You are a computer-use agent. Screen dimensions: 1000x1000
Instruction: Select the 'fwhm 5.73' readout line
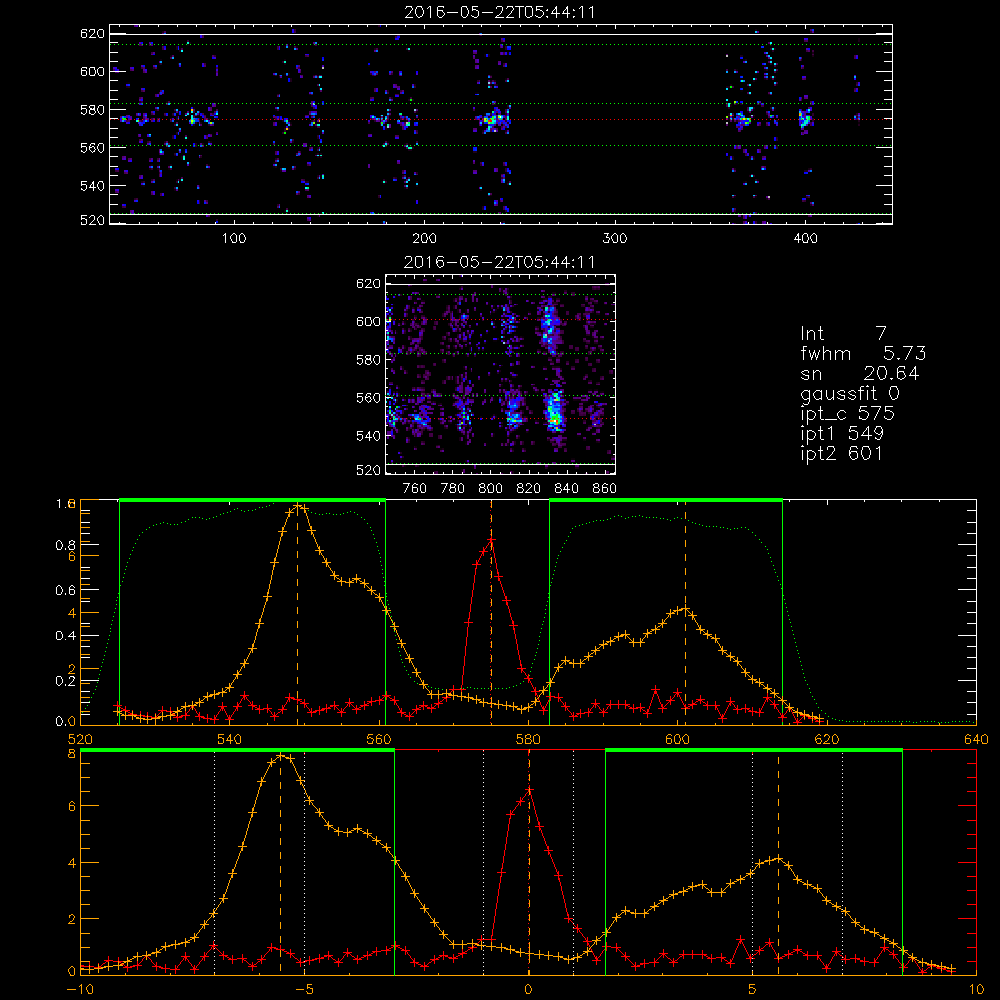863,353
